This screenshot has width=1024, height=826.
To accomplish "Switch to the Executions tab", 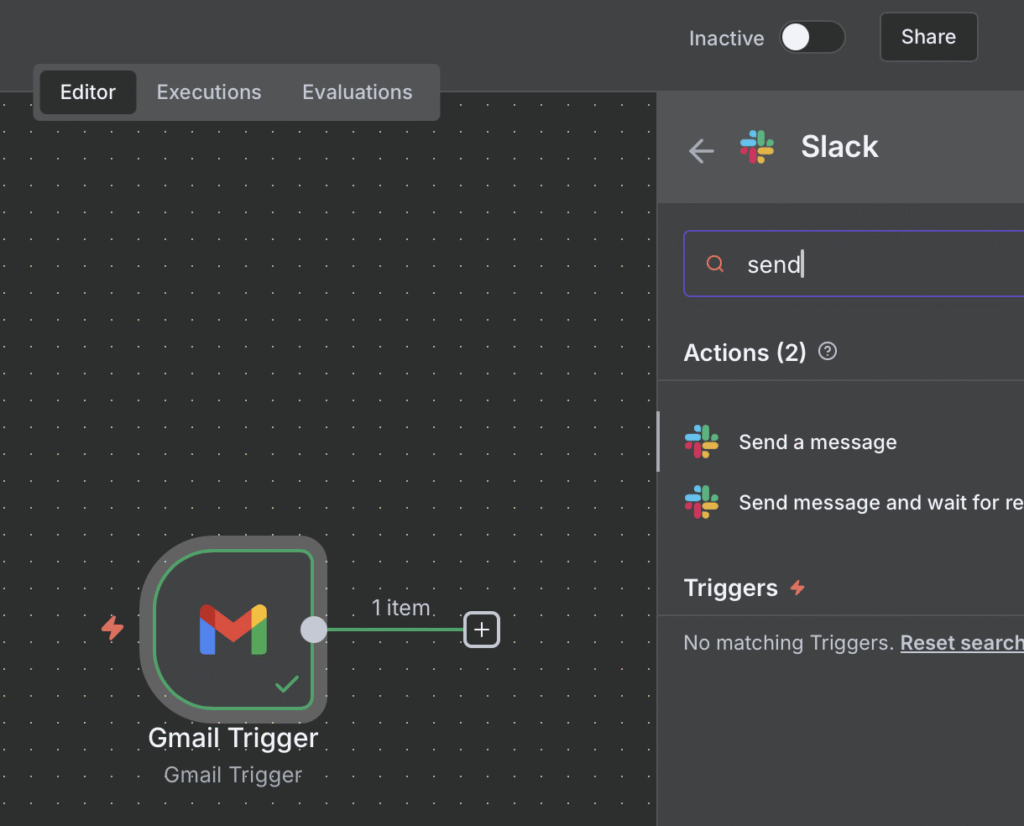I will [209, 92].
